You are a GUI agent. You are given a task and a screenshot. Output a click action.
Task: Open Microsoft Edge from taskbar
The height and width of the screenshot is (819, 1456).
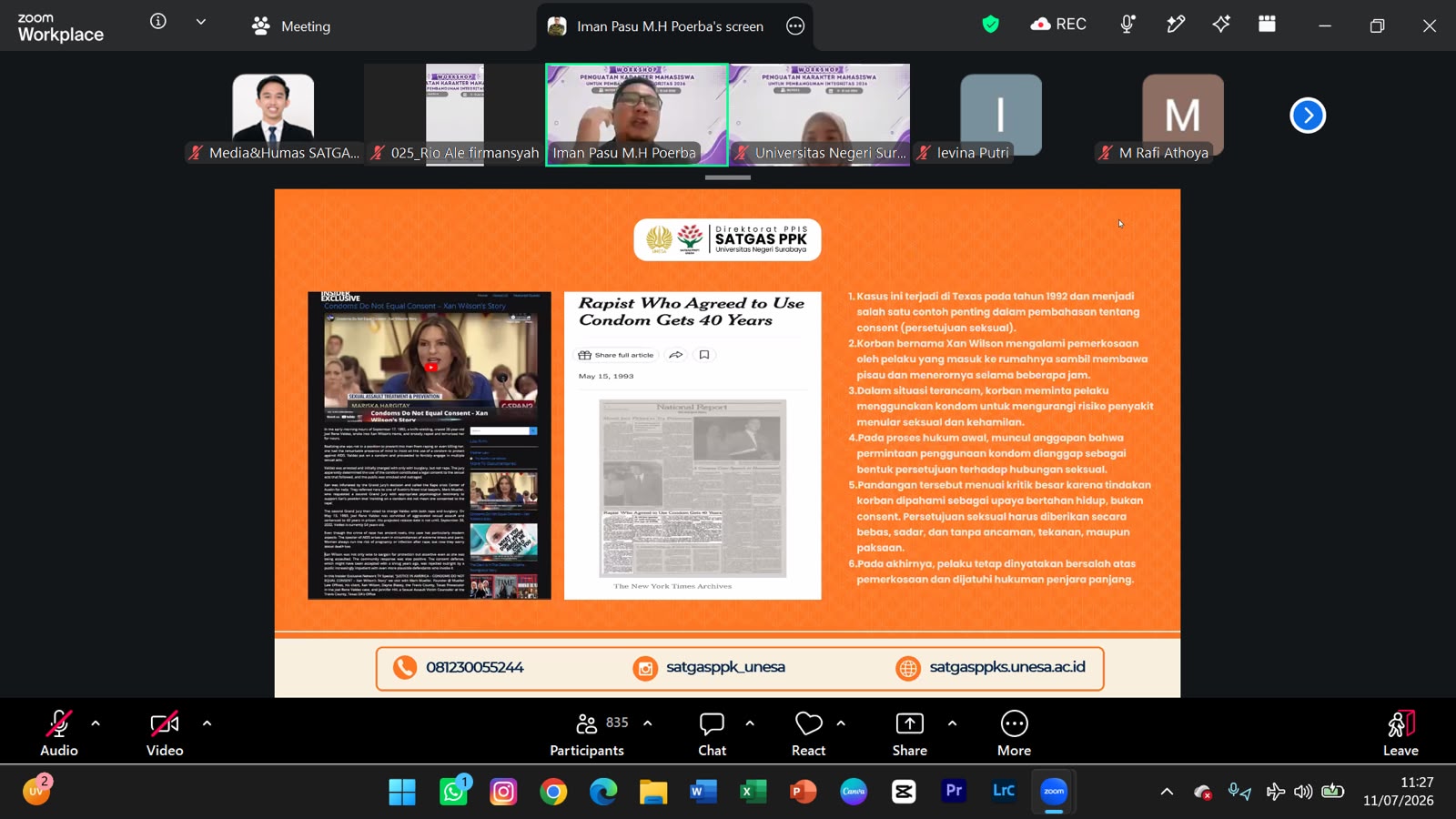click(603, 792)
